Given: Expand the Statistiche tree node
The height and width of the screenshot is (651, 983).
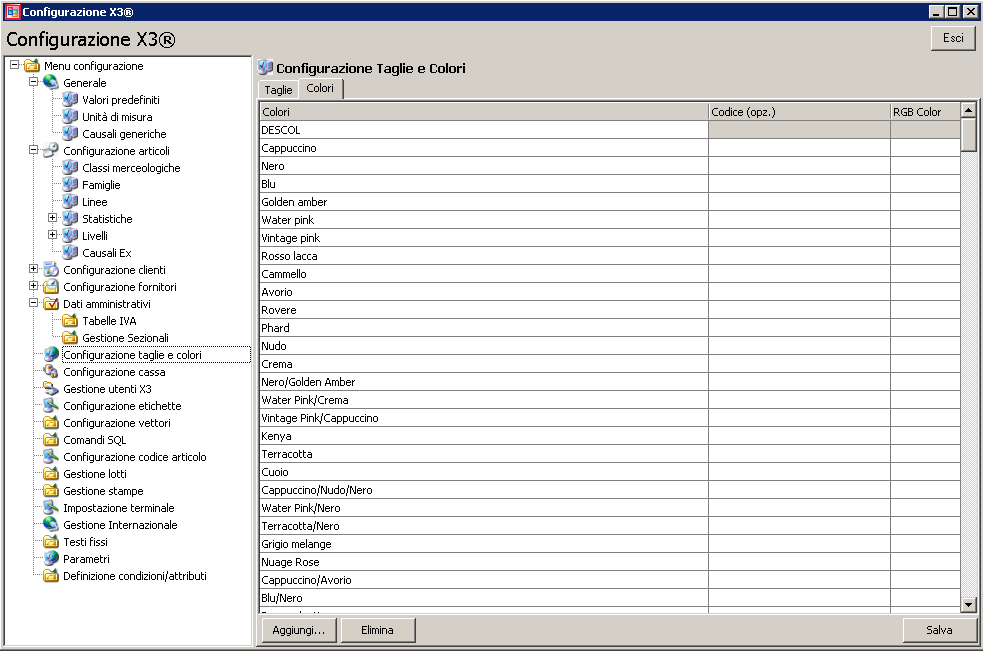Looking at the screenshot, I should 53,218.
